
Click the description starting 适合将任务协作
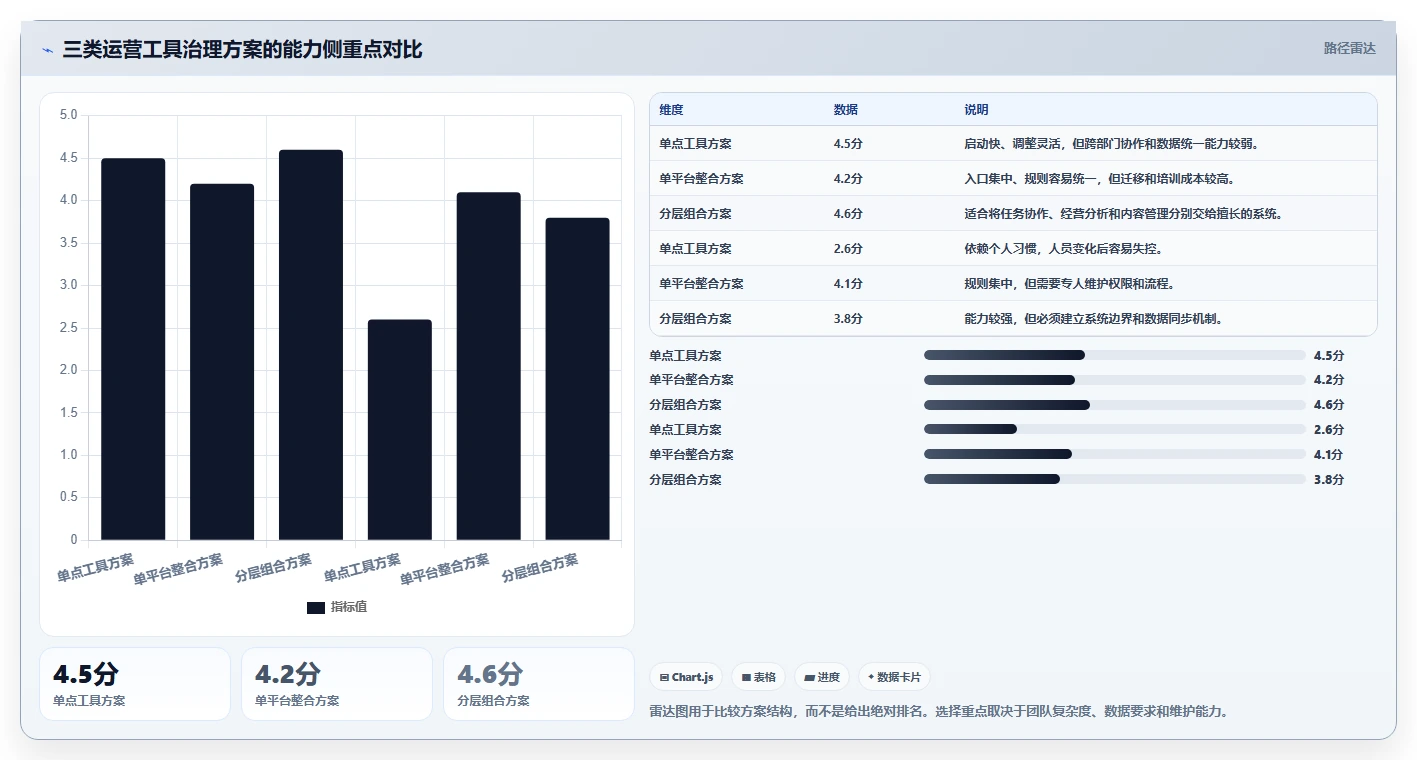point(1123,214)
